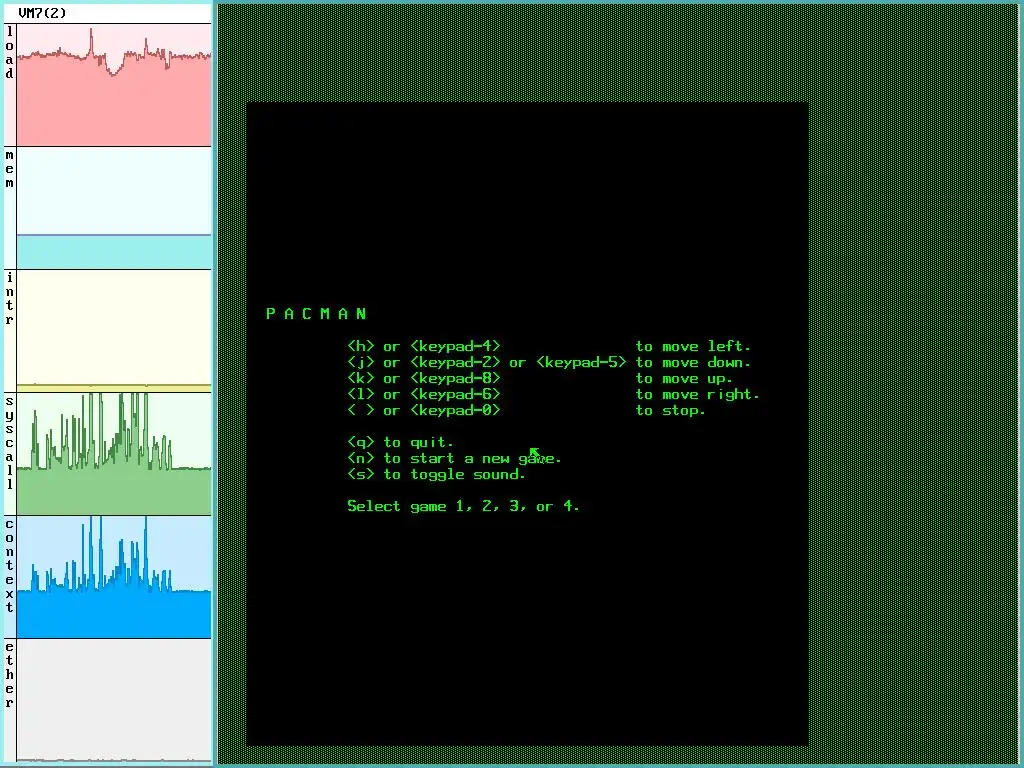This screenshot has width=1024, height=768.
Task: Click the 'to move right.' text
Action: coord(697,394)
